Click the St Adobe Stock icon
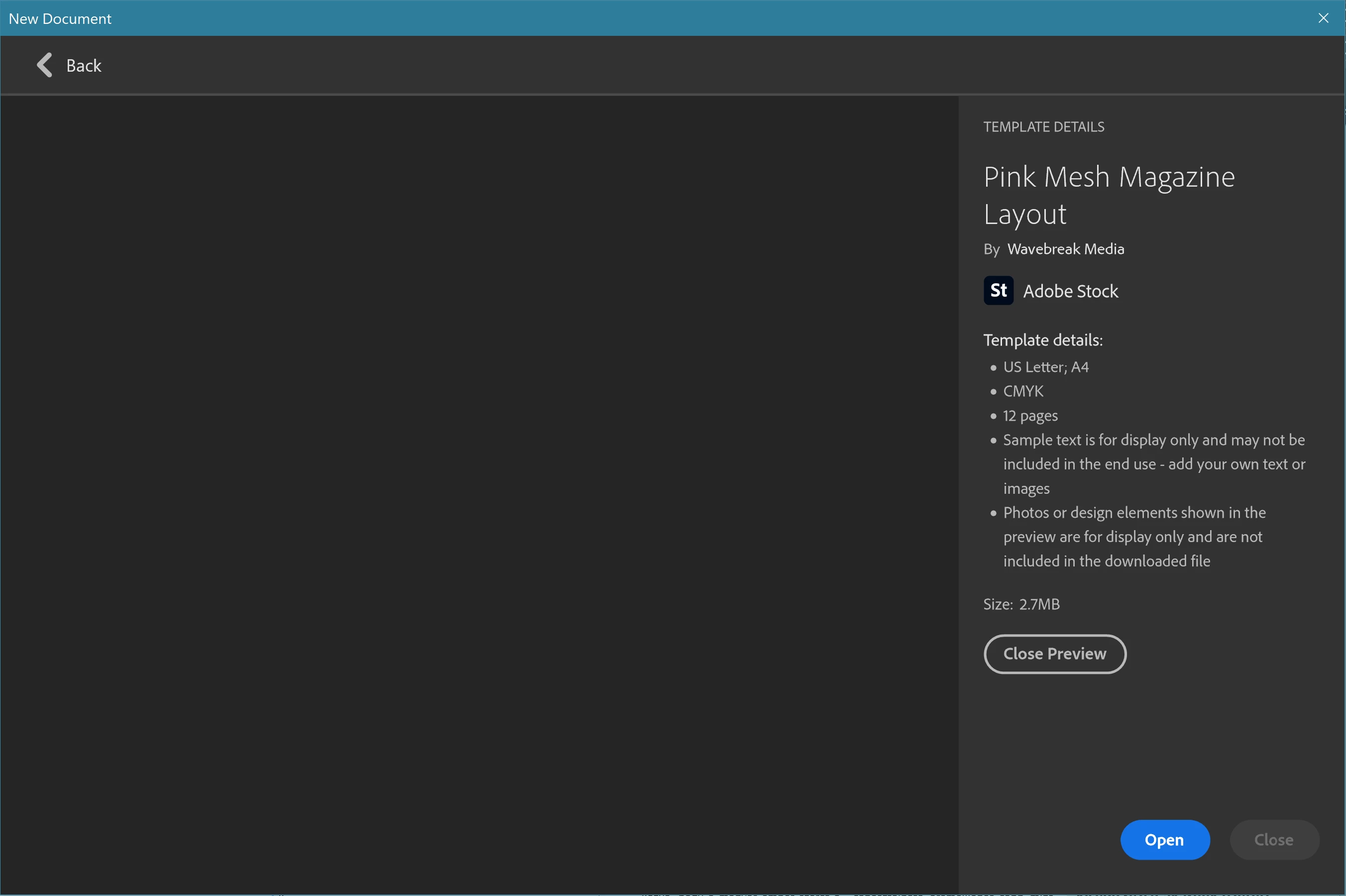This screenshot has height=896, width=1346. tap(998, 290)
